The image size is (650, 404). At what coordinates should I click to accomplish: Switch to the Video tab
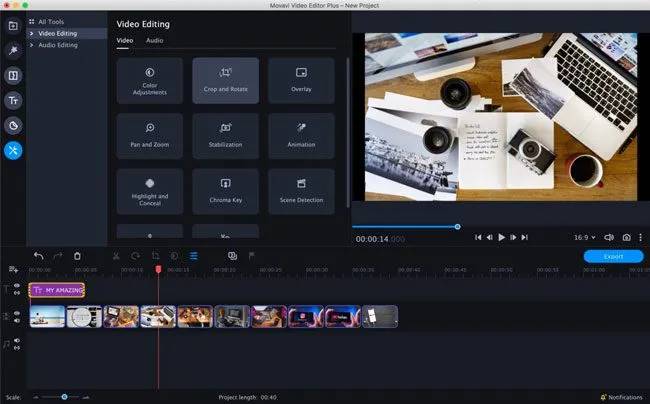(125, 41)
